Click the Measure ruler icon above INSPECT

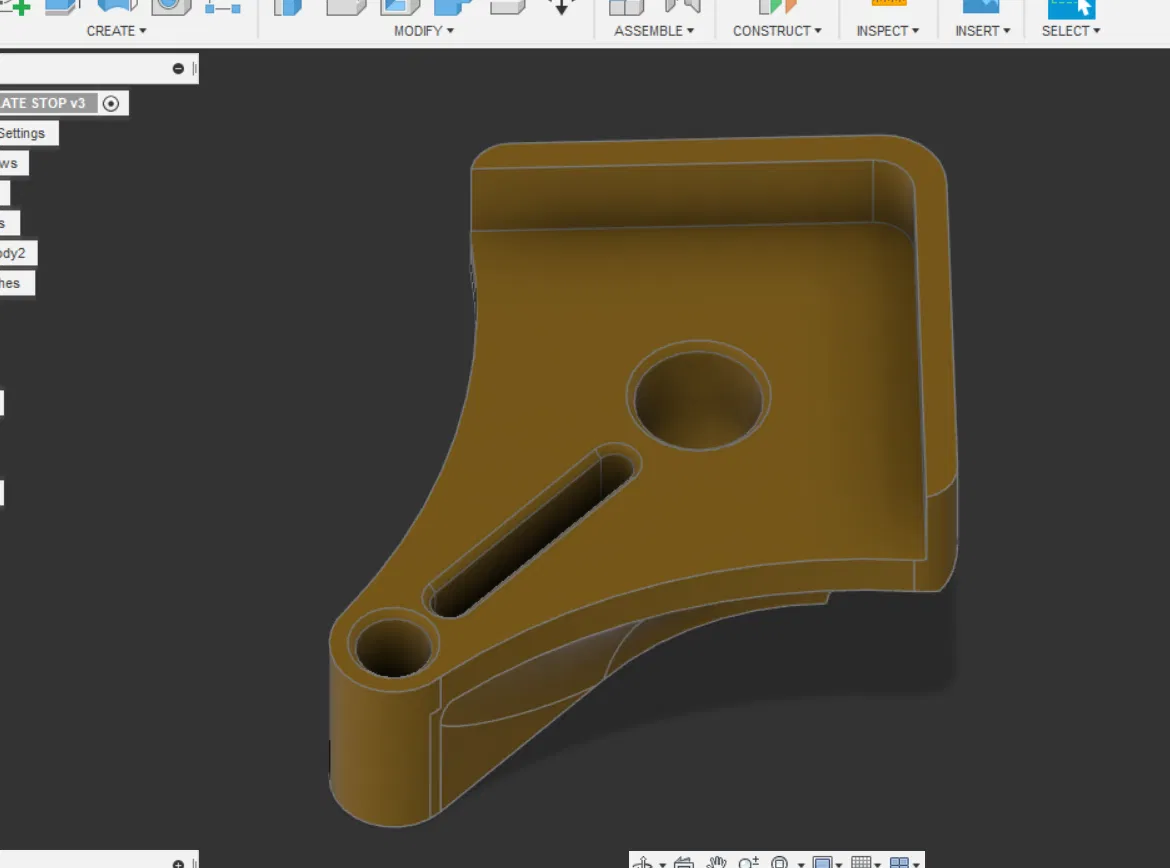click(x=888, y=4)
